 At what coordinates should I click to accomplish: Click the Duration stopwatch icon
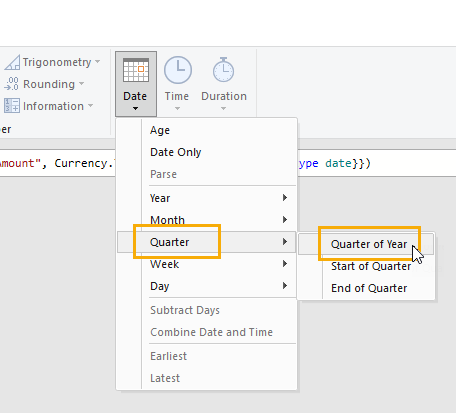(x=223, y=70)
